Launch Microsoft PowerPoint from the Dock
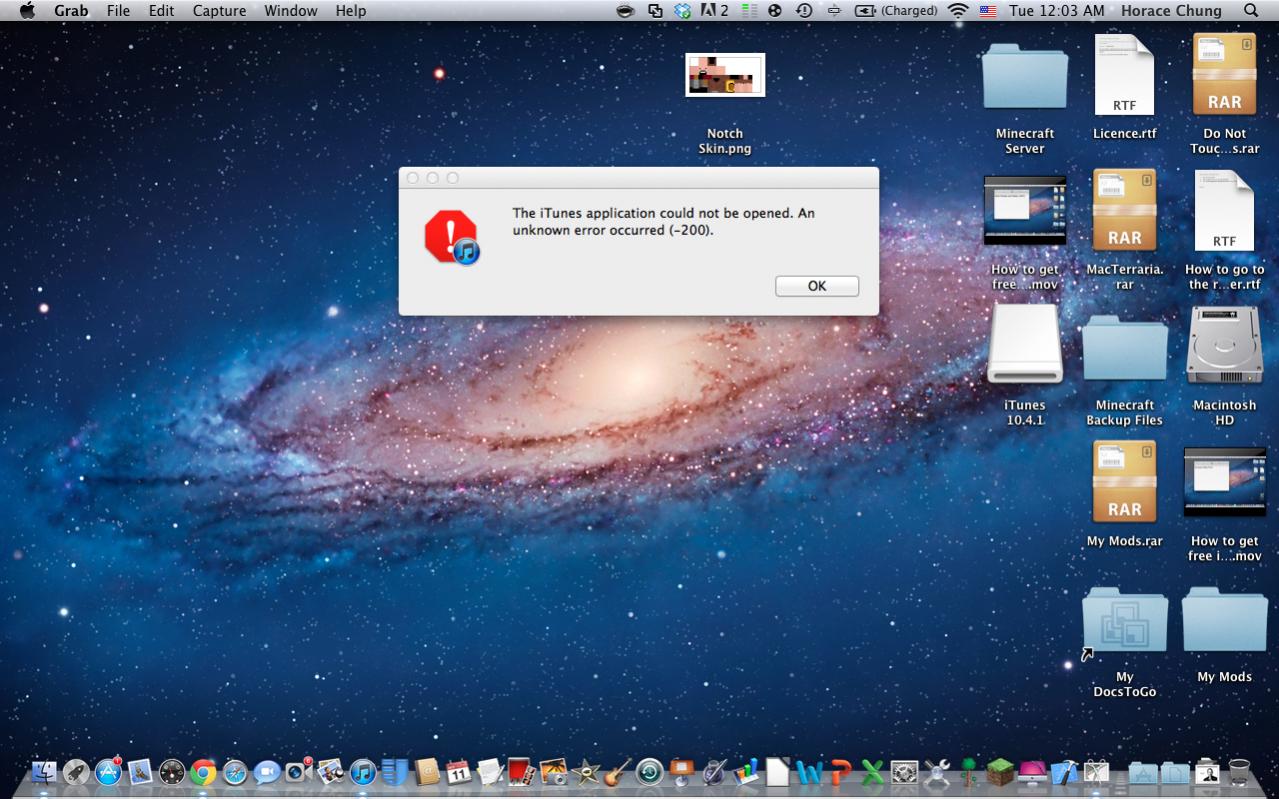 click(841, 772)
